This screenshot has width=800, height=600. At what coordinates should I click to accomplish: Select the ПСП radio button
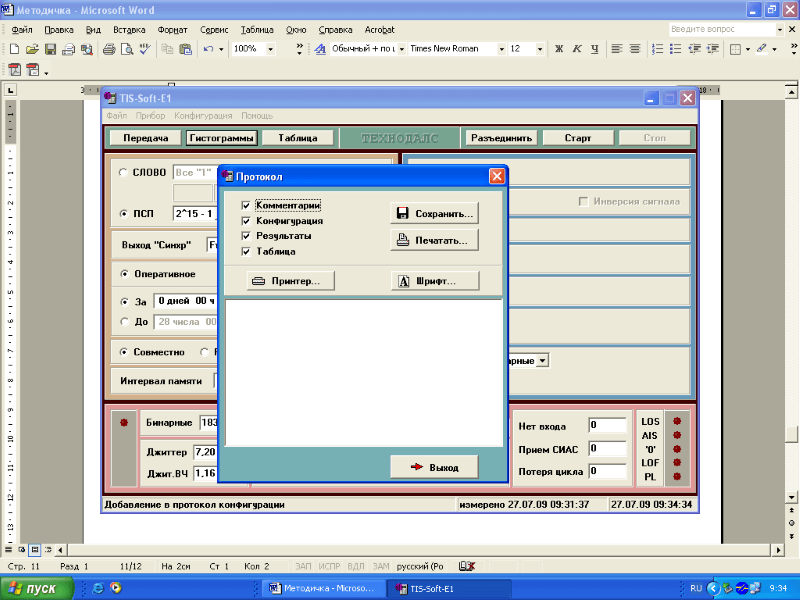point(123,214)
